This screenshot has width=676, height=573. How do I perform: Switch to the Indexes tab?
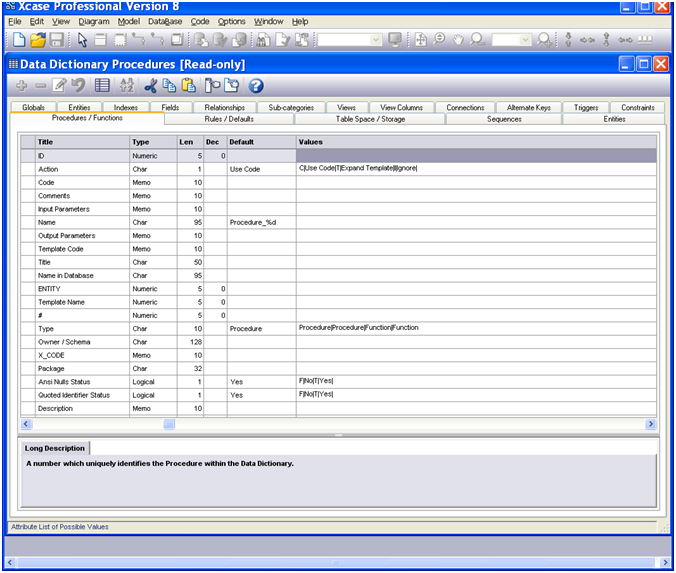click(x=125, y=107)
